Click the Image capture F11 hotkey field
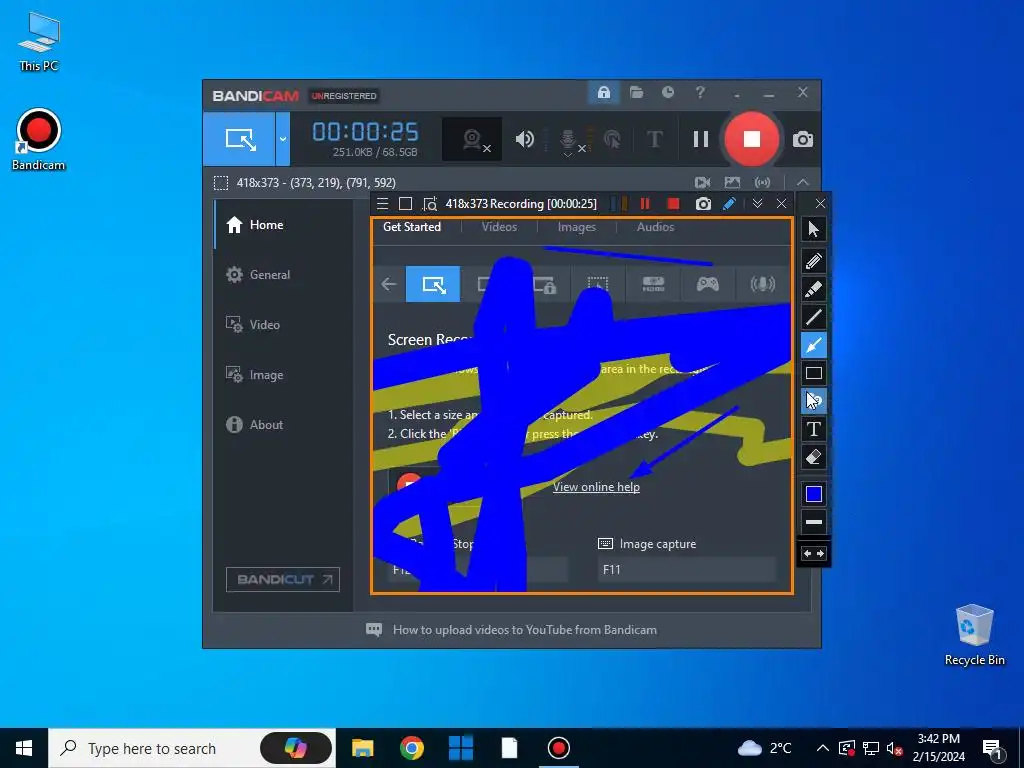Image resolution: width=1024 pixels, height=768 pixels. [686, 569]
